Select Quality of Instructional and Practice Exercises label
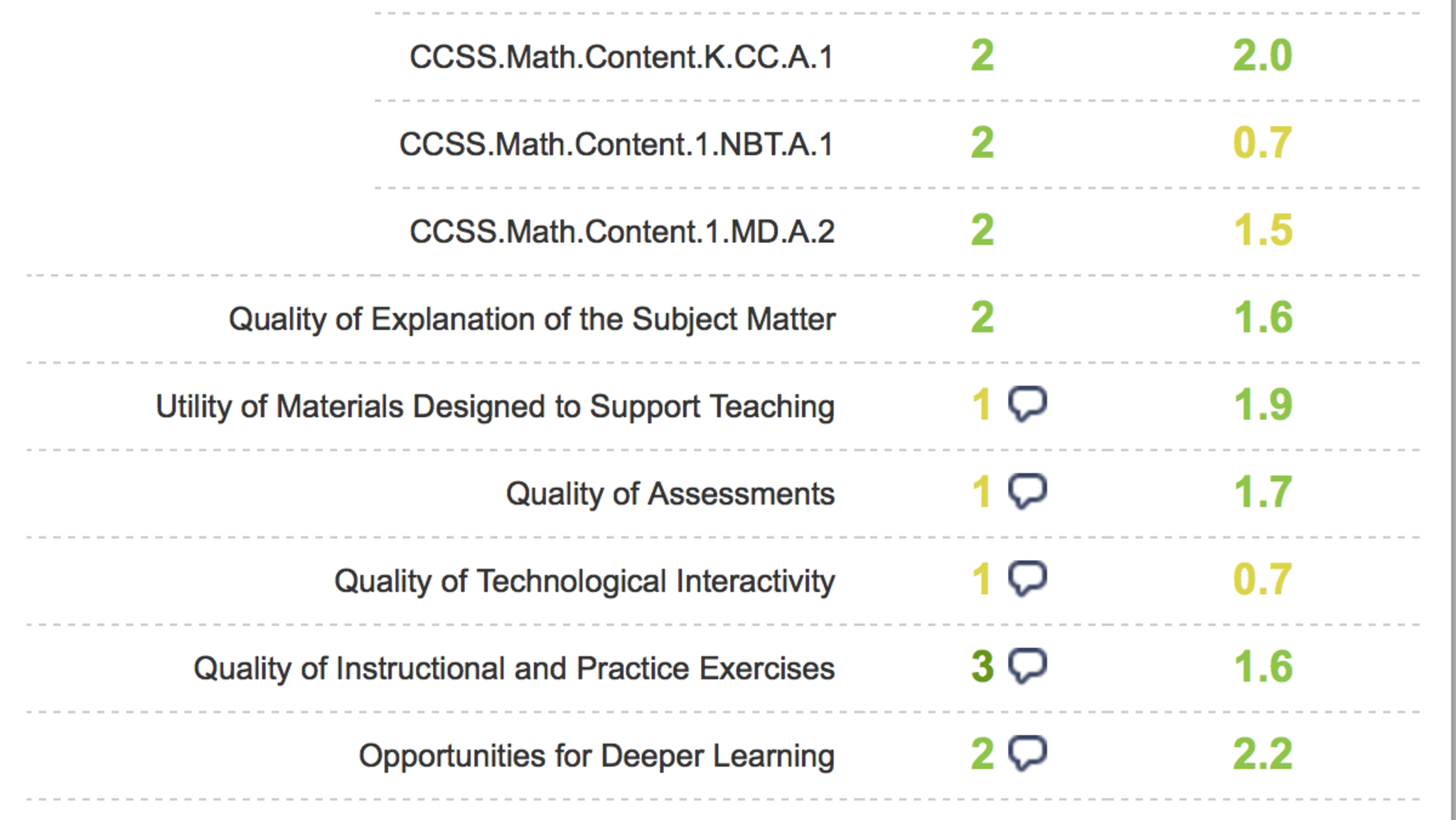 514,669
